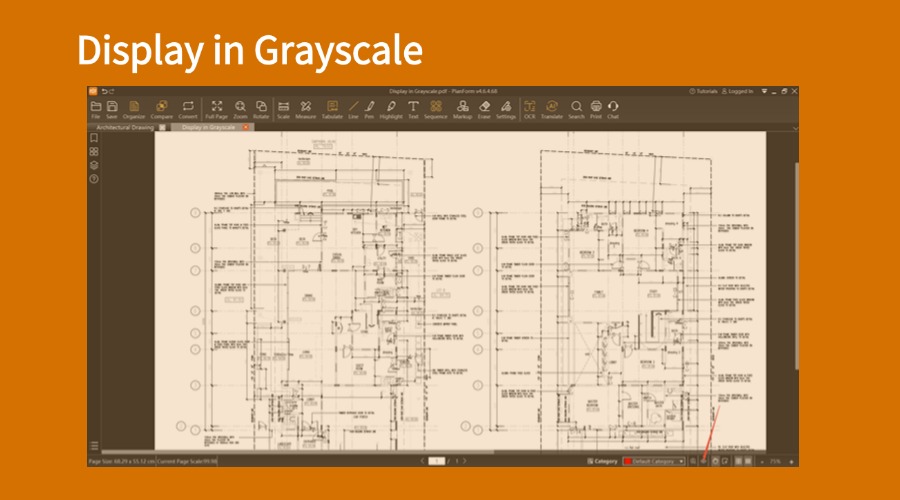Close the Display in Grayscale tab
The image size is (900, 500).
(246, 127)
